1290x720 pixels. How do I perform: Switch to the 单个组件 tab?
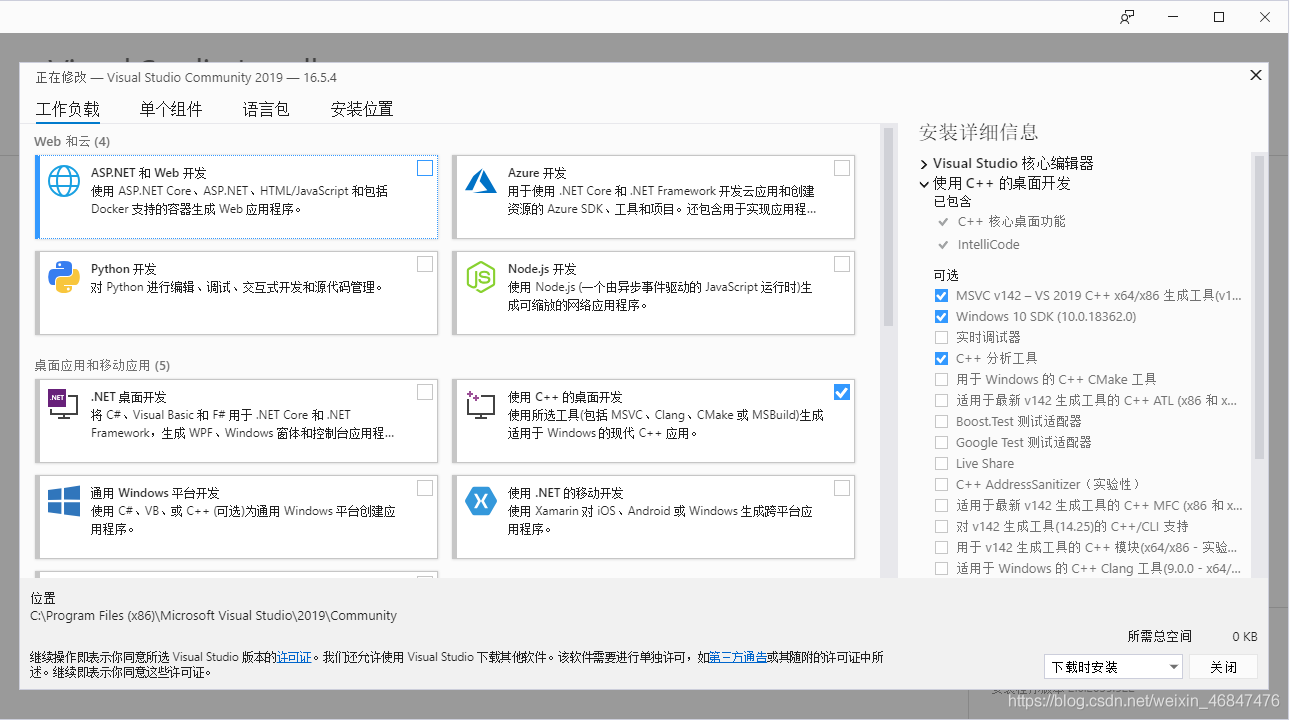click(171, 110)
